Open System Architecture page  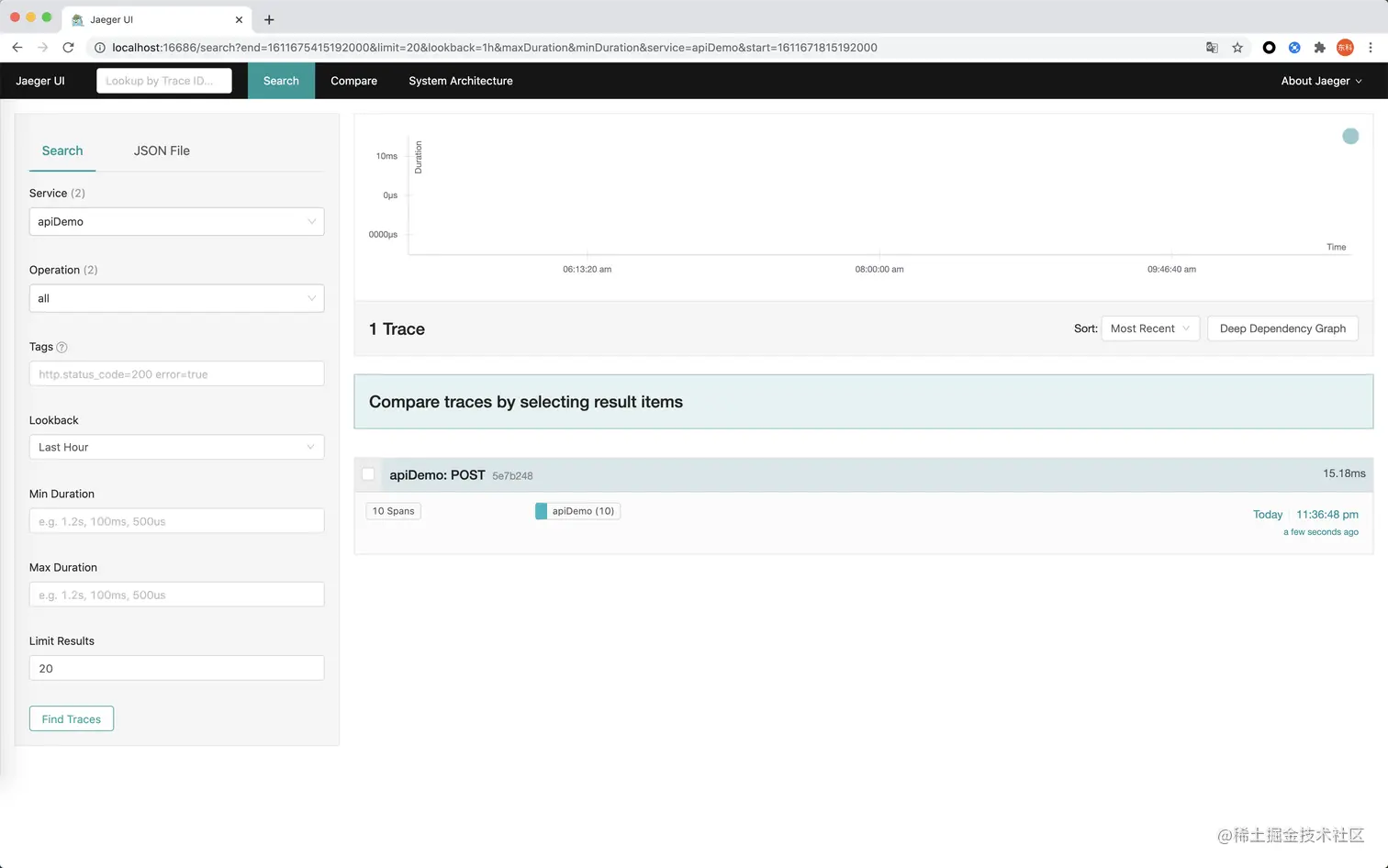[461, 81]
